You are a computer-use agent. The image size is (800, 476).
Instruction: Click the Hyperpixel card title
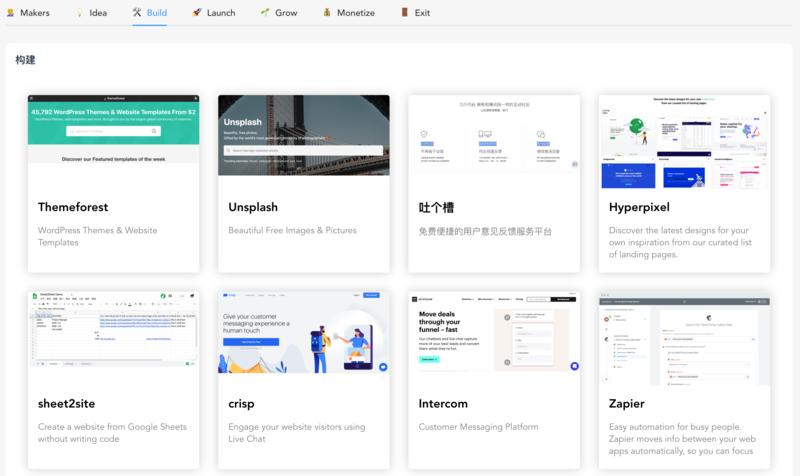coord(639,207)
